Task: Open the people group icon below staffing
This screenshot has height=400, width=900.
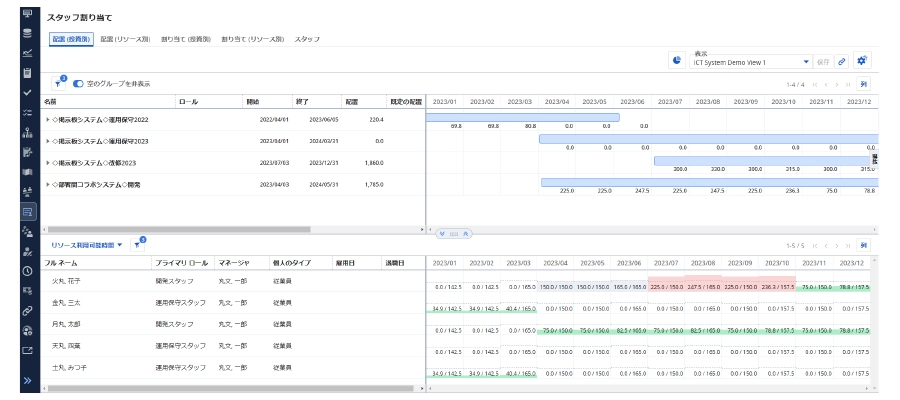Action: pos(27,231)
